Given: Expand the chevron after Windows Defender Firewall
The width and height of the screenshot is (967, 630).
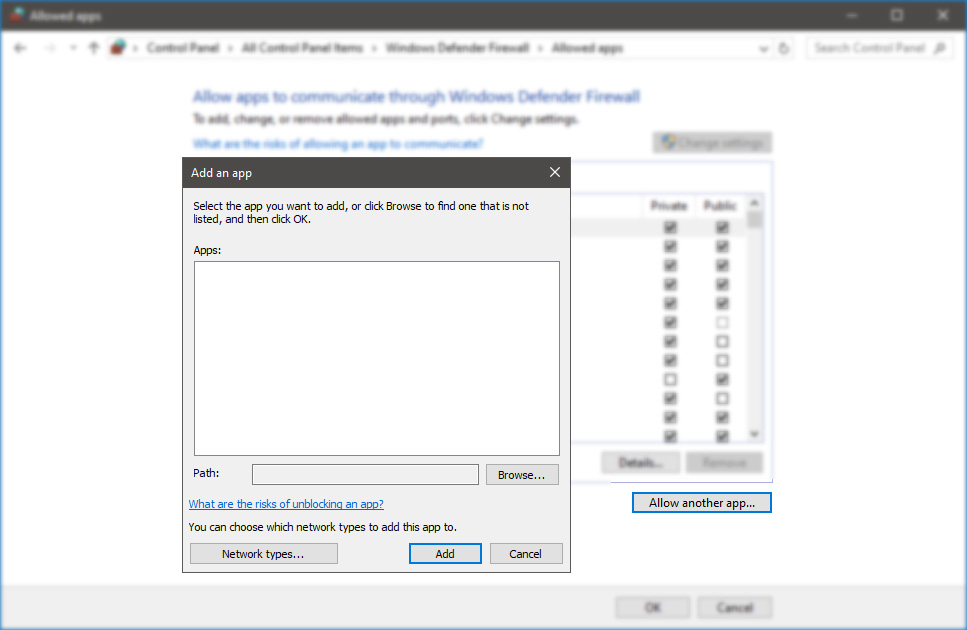Looking at the screenshot, I should point(540,48).
